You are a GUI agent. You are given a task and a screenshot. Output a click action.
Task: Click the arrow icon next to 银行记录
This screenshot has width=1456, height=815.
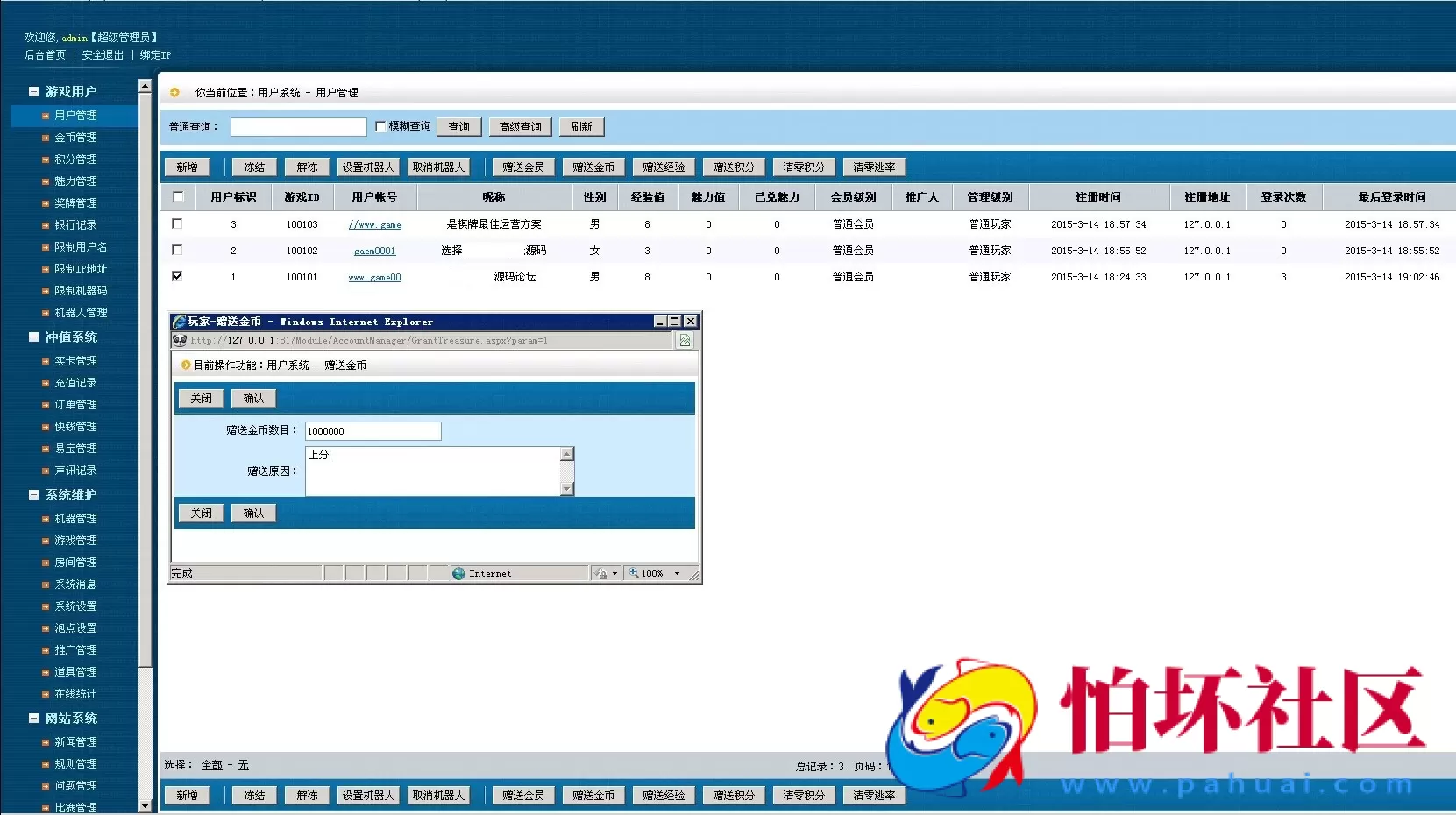click(46, 225)
